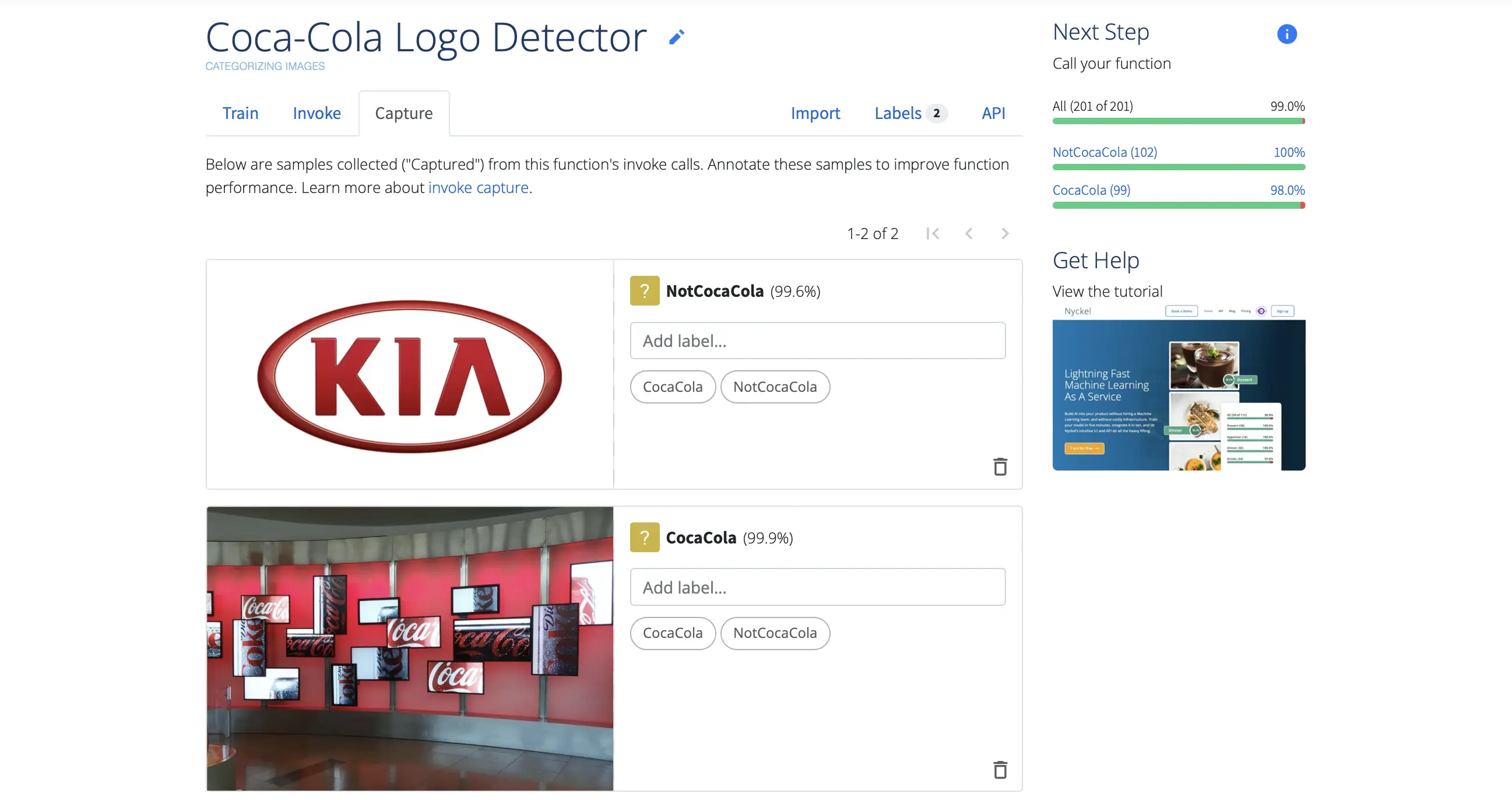Image resolution: width=1512 pixels, height=800 pixels.
Task: Open the CocaCola (99) accuracy link
Action: (1091, 190)
